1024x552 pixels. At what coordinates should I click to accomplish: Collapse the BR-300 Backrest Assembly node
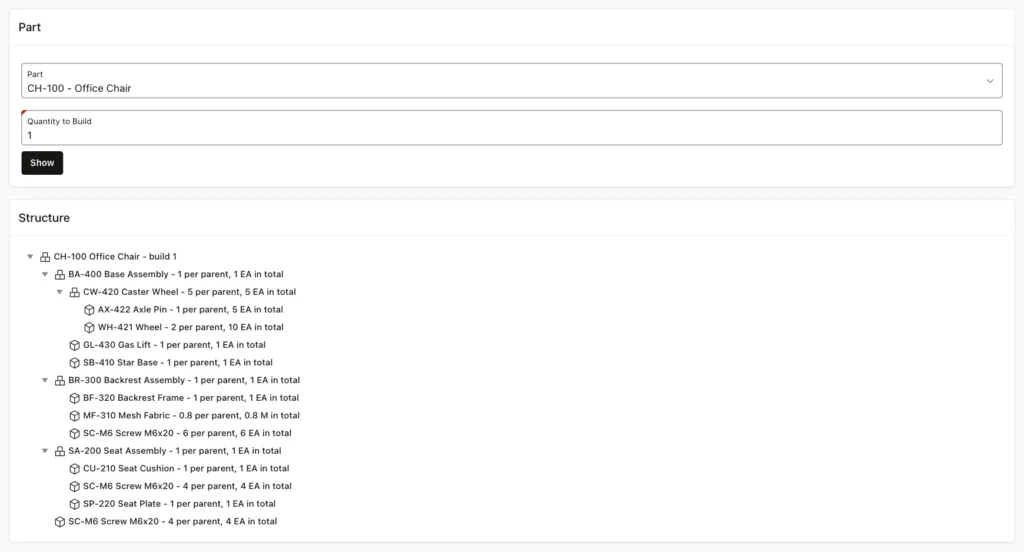coord(45,380)
